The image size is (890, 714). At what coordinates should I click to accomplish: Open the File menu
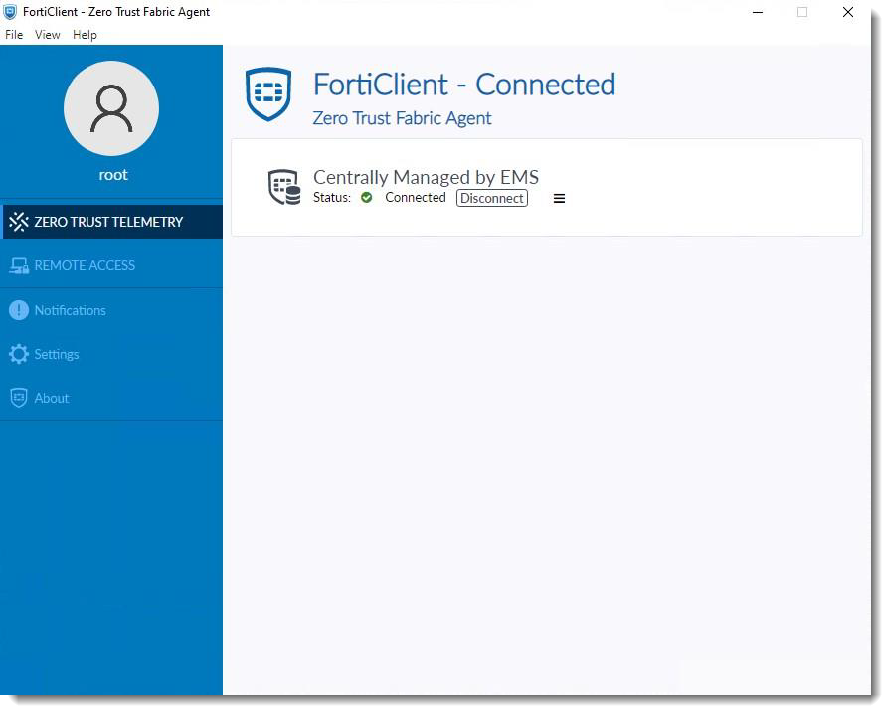pos(13,34)
